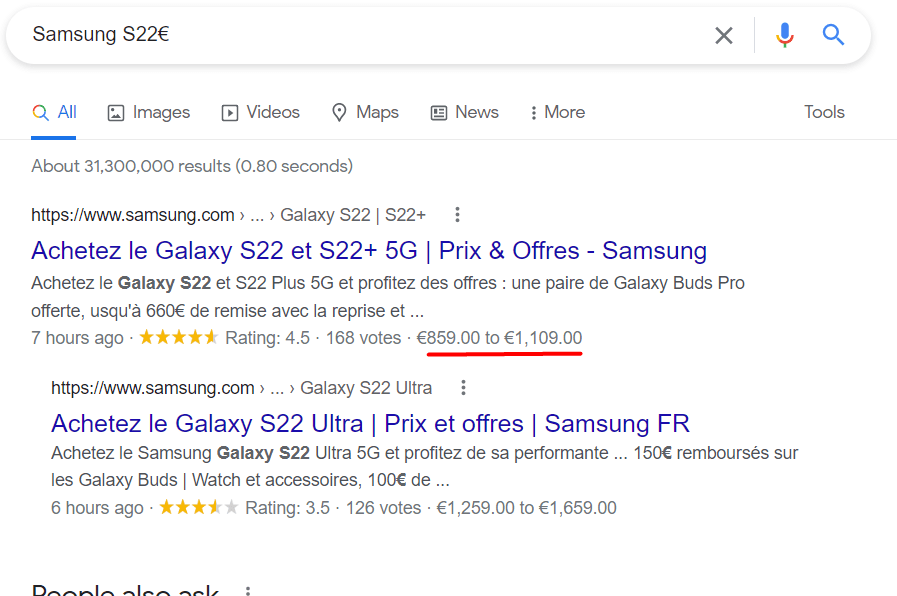Viewport: 897px width, 596px height.
Task: Open the Tools options
Action: coord(824,112)
